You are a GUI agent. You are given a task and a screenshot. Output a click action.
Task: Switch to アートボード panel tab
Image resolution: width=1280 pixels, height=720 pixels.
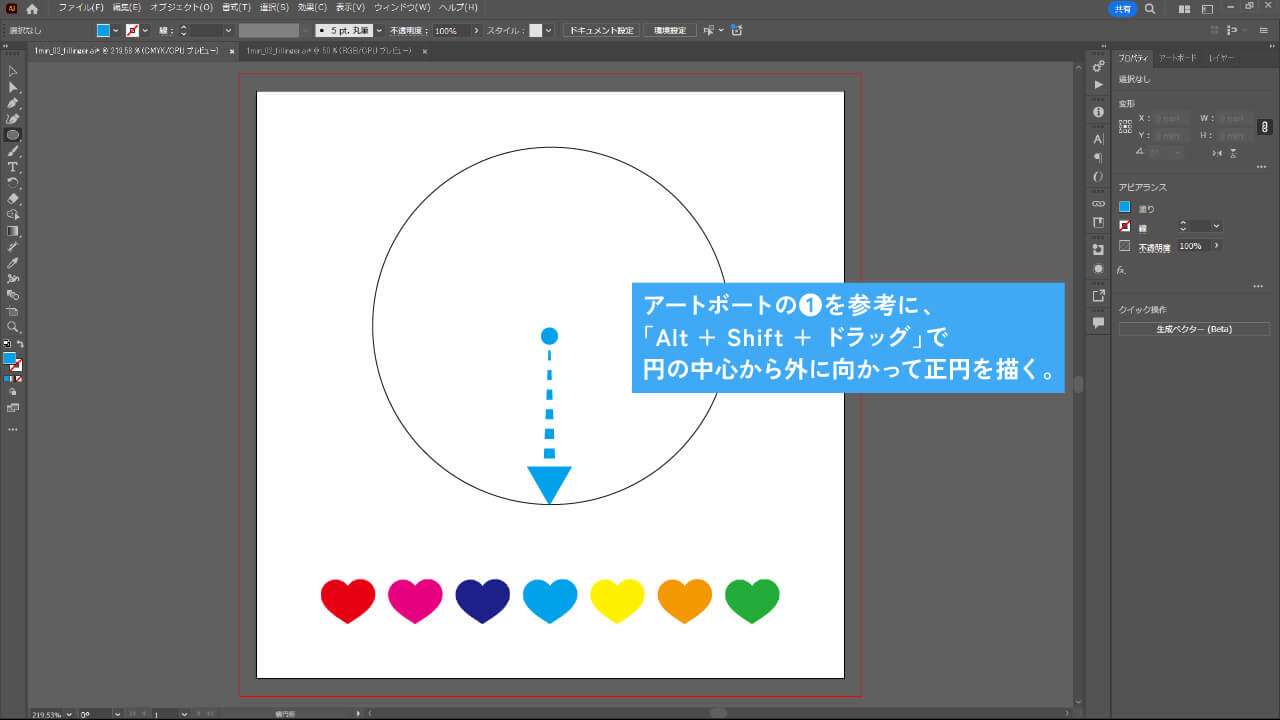pos(1177,58)
